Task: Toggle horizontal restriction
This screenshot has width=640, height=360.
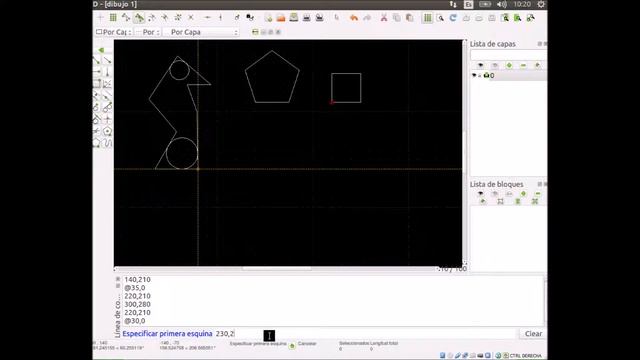Action: click(207, 18)
